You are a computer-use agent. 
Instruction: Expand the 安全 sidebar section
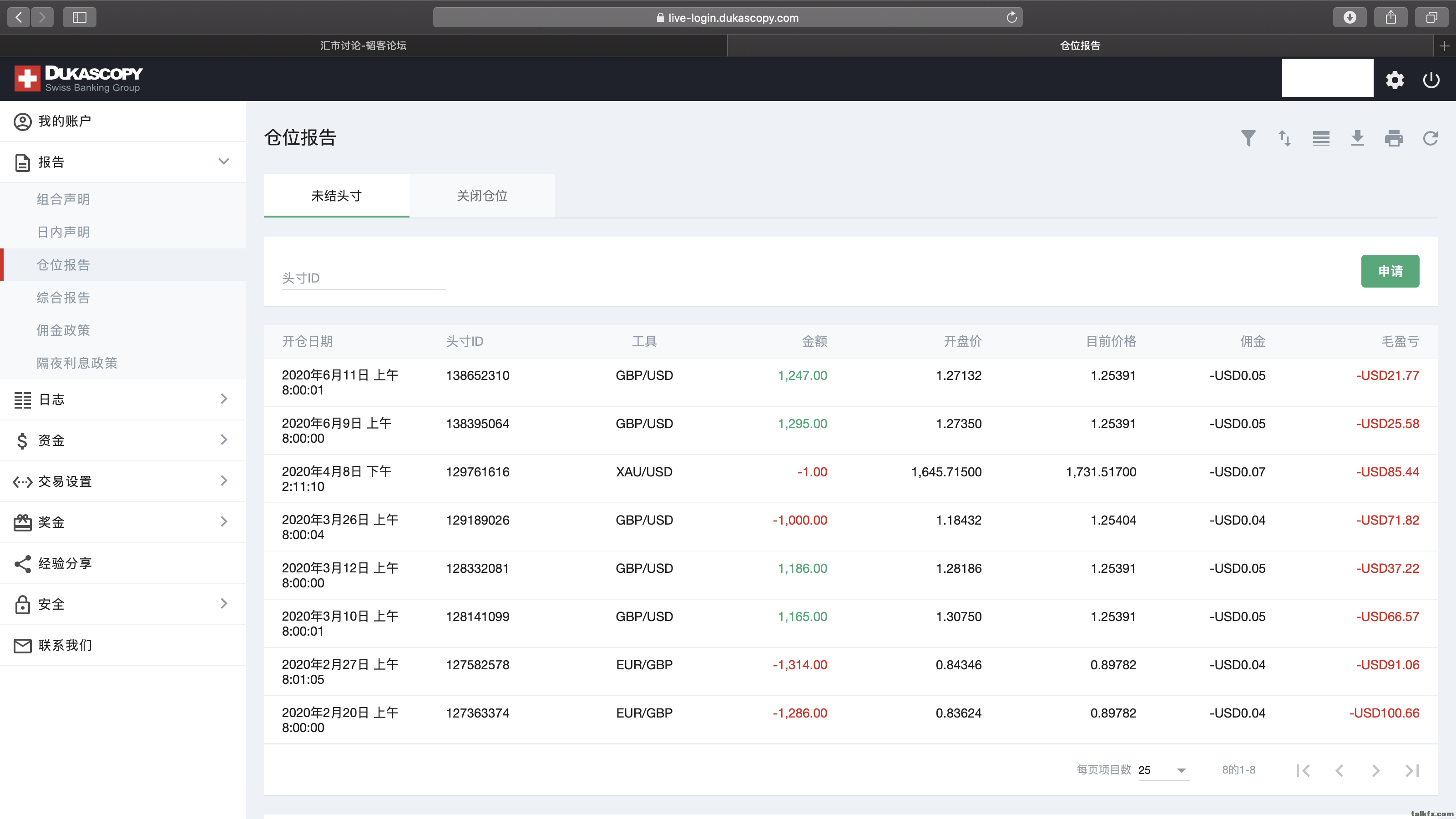[x=123, y=604]
